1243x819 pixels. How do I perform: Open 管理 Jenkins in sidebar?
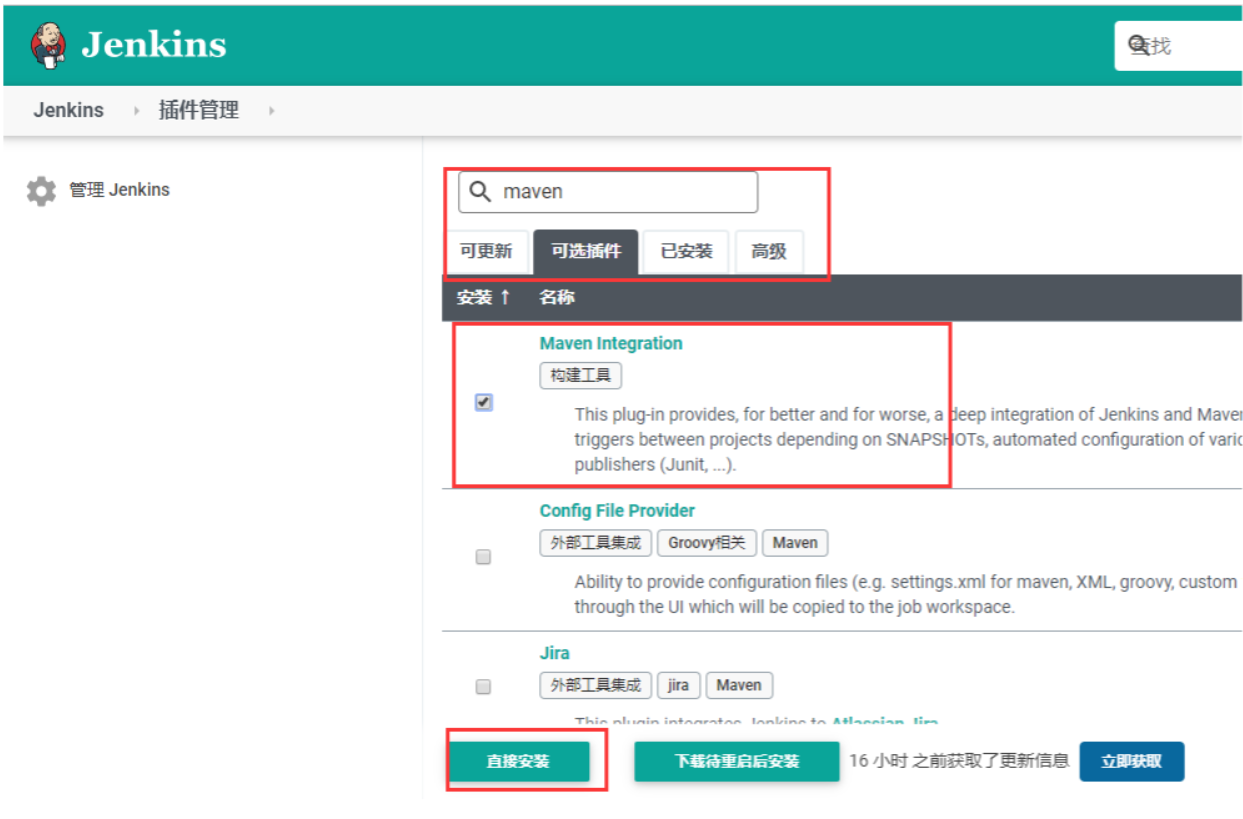(119, 190)
